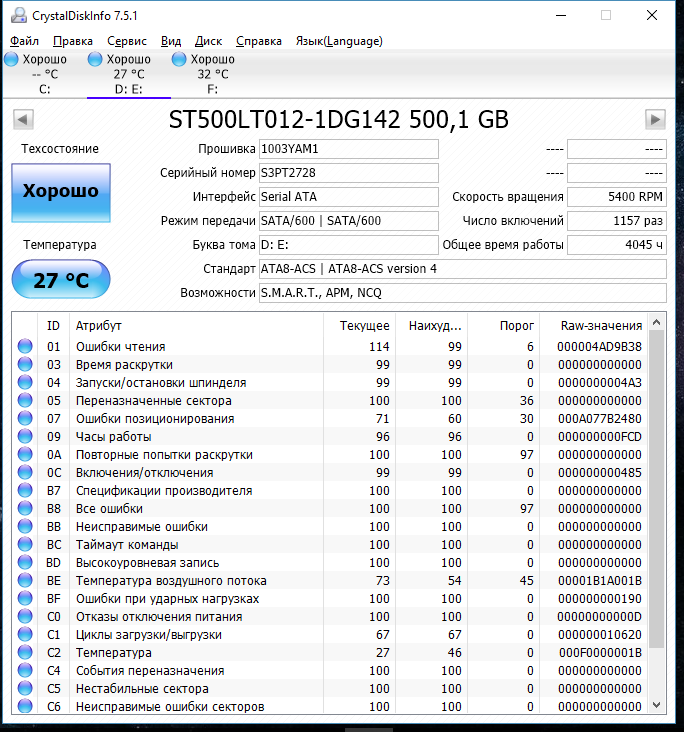
Task: Click status circle for Ошибки при ударных нагрузках
Action: [25, 598]
